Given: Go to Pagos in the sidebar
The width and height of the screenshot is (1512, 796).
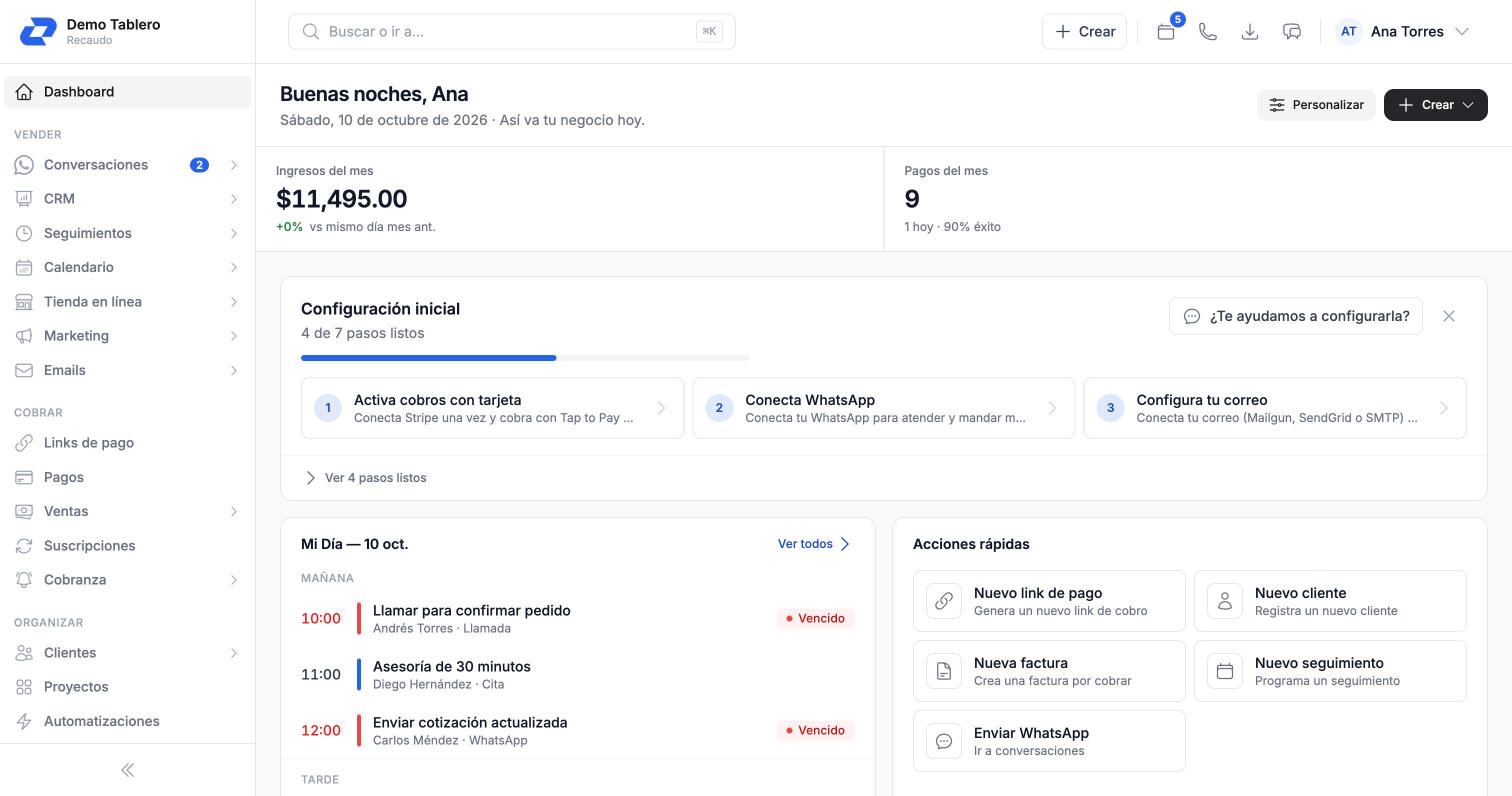Looking at the screenshot, I should tap(127, 477).
